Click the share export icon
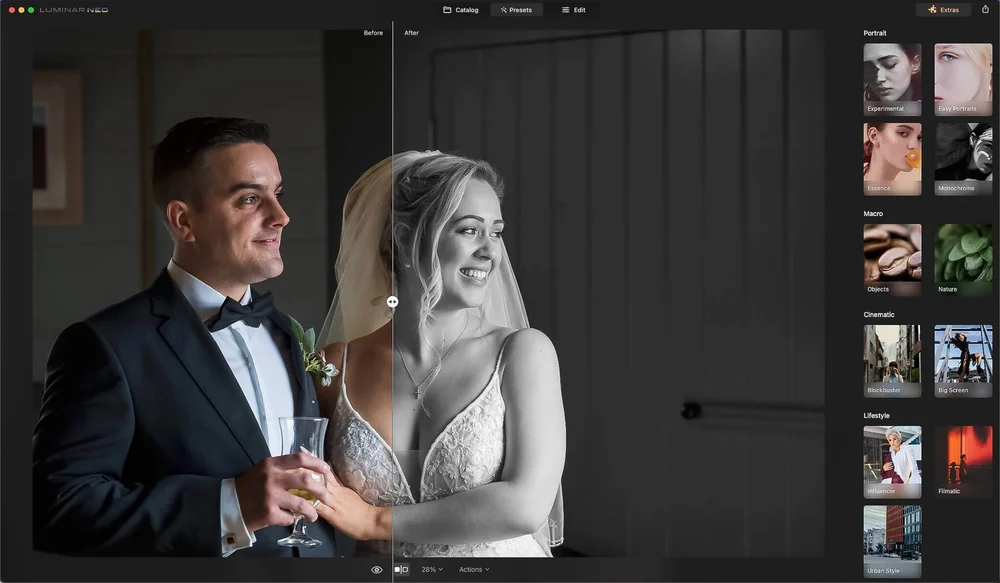Viewport: 1000px width, 583px height. click(985, 10)
